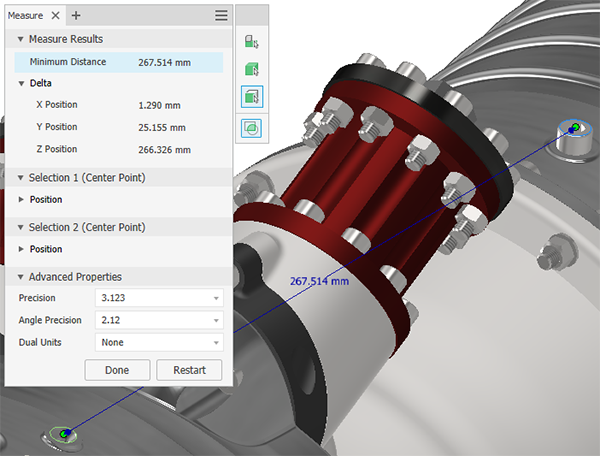Viewport: 600px width, 456px height.
Task: Select the component priority filter icon
Action: [252, 42]
